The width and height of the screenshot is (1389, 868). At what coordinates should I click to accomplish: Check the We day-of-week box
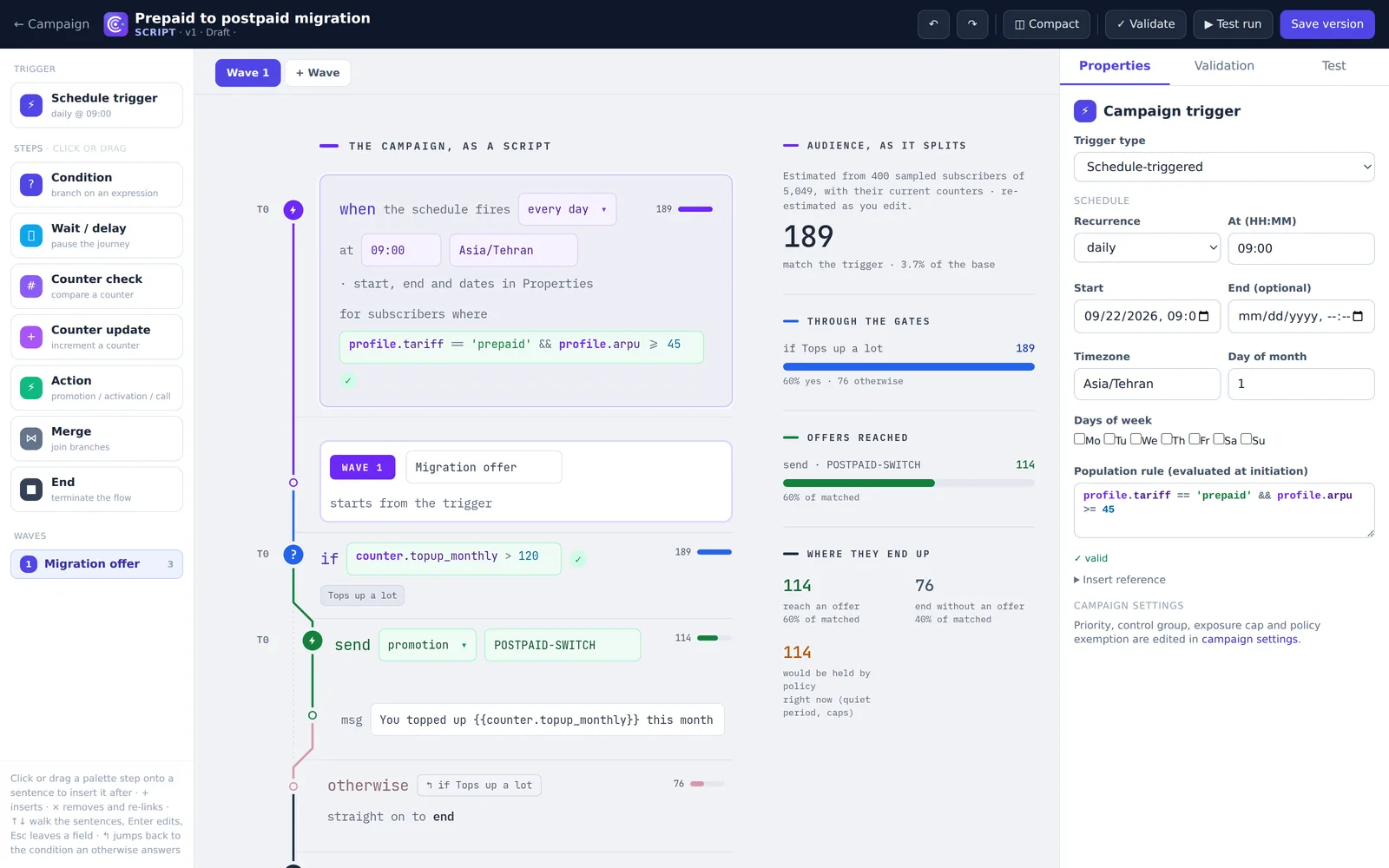pyautogui.click(x=1136, y=439)
